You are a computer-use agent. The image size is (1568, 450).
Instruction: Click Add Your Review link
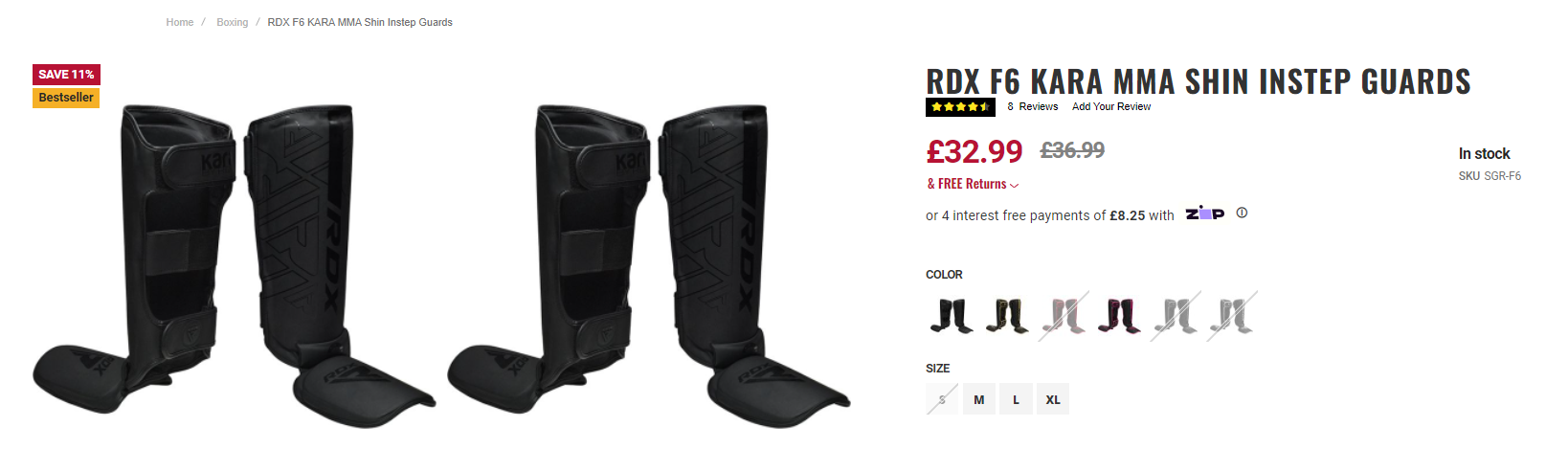click(x=1111, y=106)
